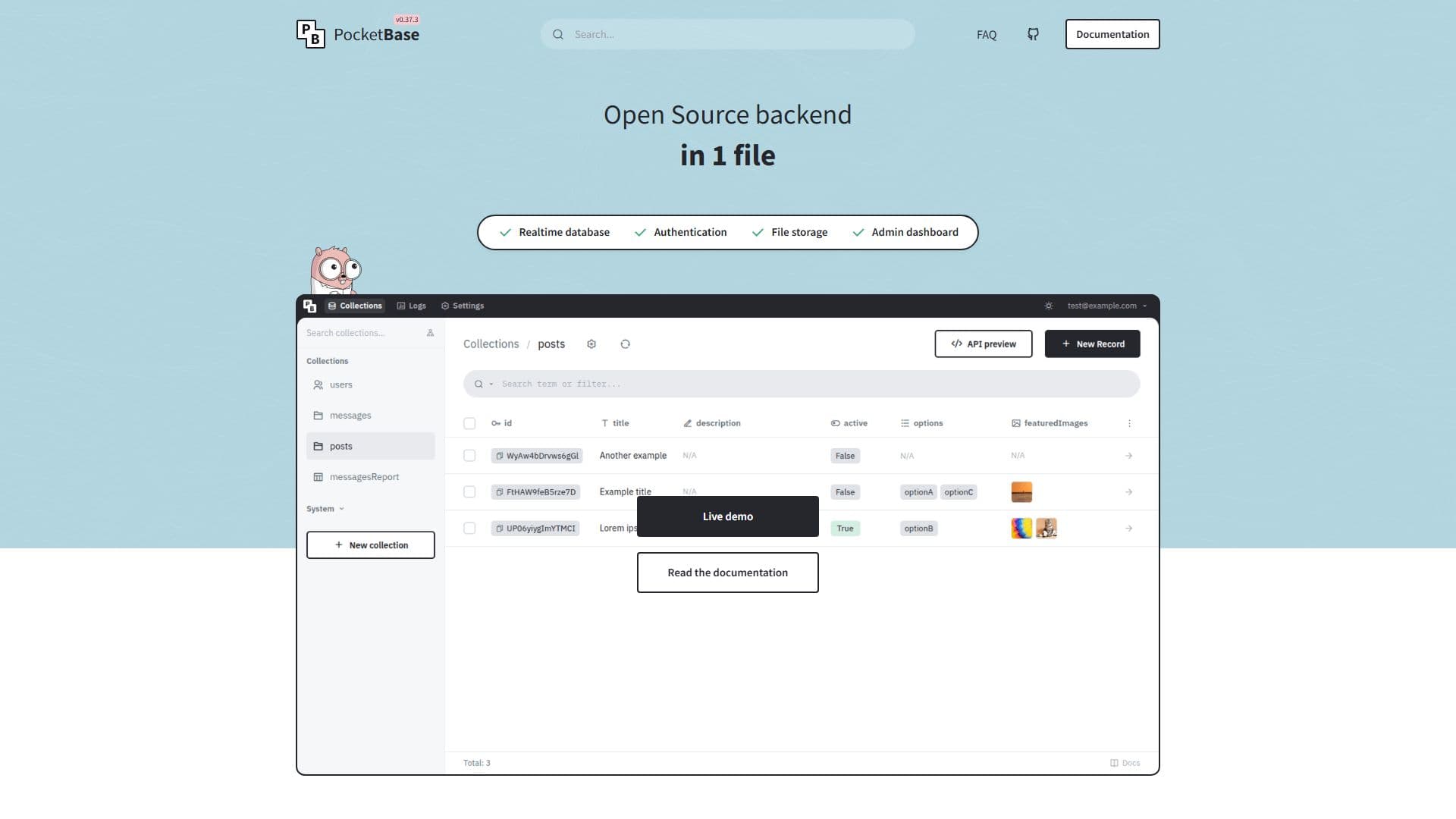Open the orange featured image thumbnail
The image size is (1456, 819).
coord(1021,492)
